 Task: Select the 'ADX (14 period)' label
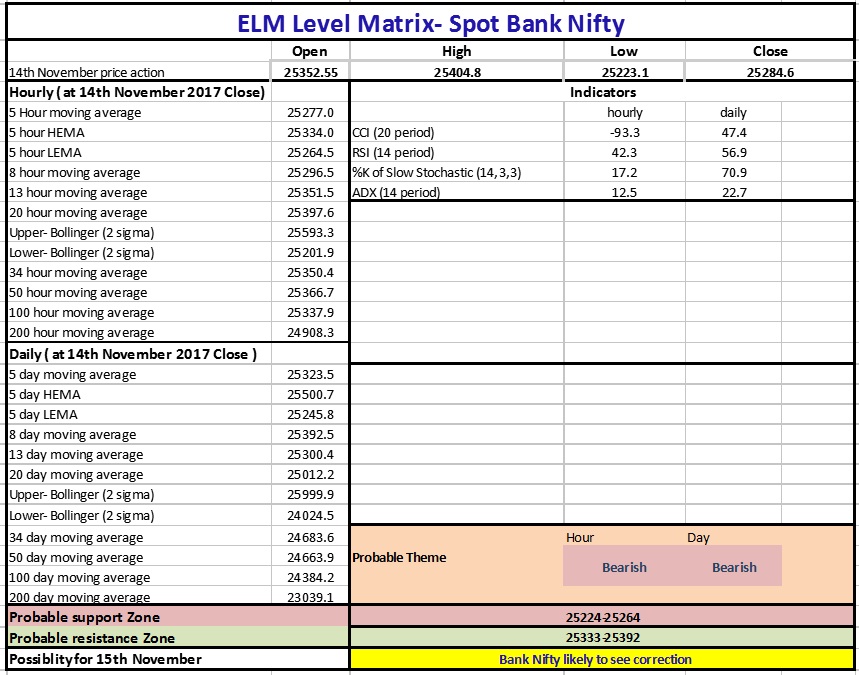pos(396,192)
